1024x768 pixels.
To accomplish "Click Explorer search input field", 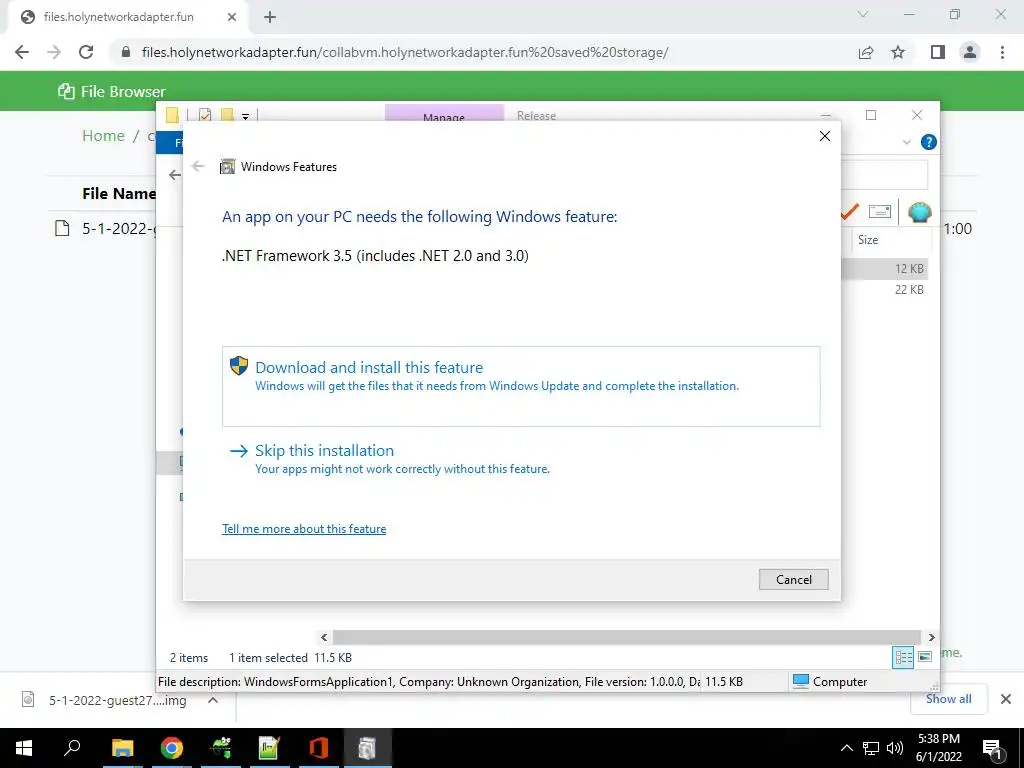I will point(884,175).
